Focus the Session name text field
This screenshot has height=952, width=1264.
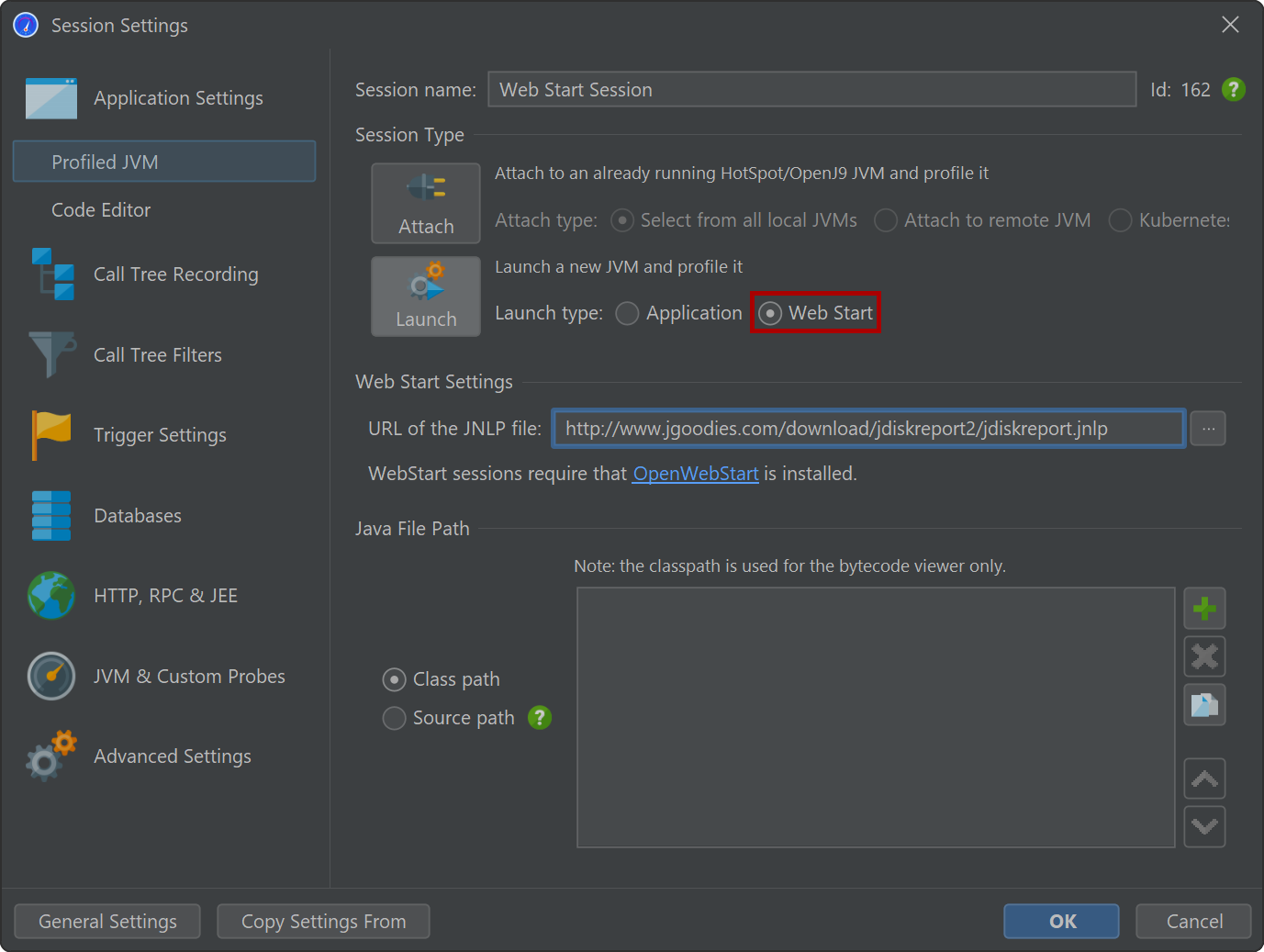coord(811,90)
